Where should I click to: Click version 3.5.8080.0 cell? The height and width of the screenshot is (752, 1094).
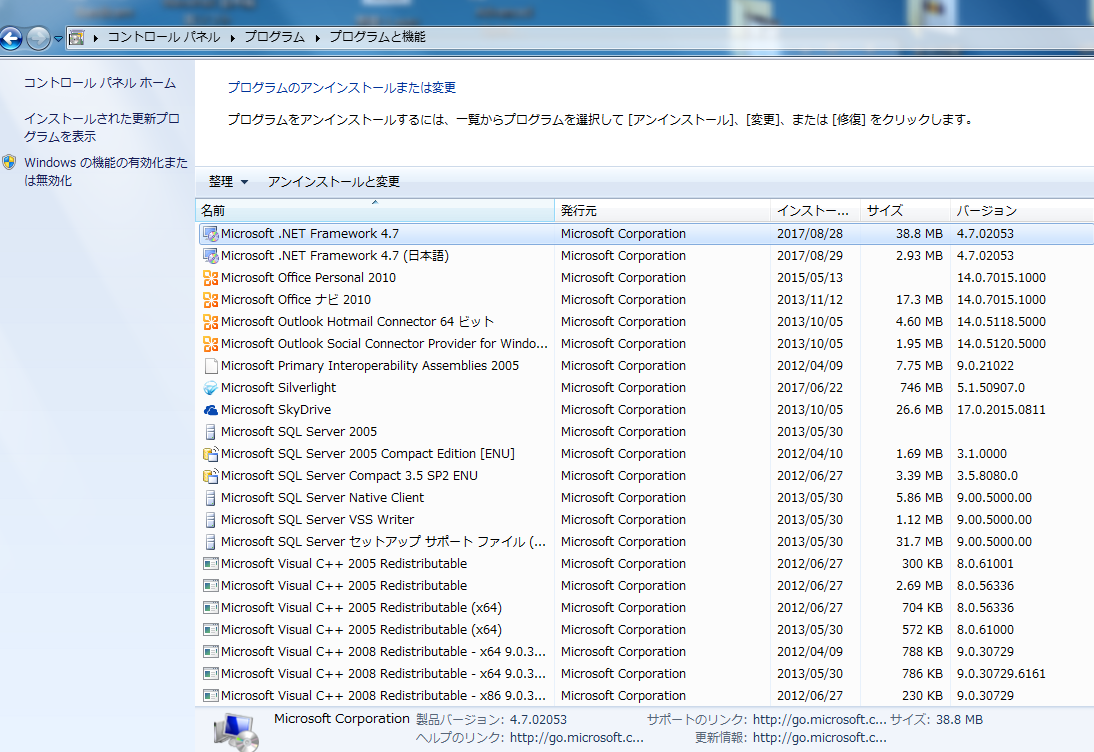(987, 476)
